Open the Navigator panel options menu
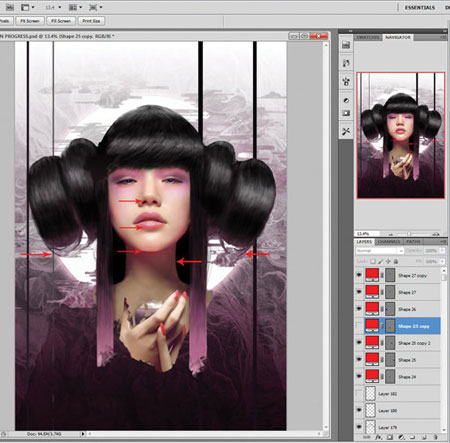 tap(443, 37)
